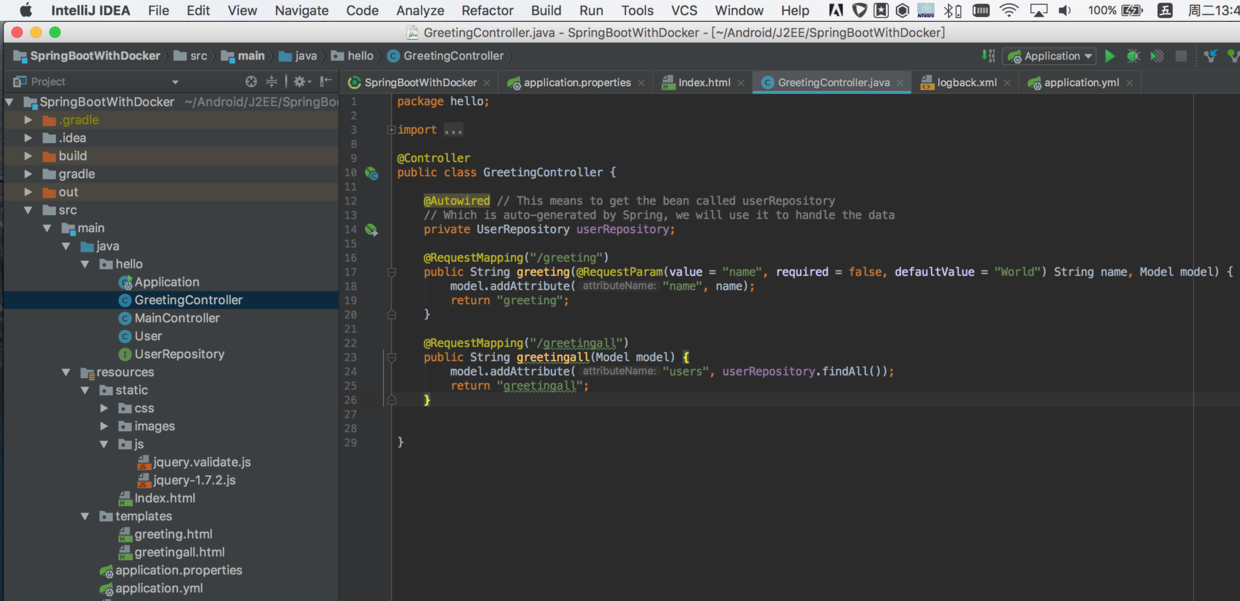Collapse the SpringBootWithDocker root node
1240x601 pixels.
click(x=10, y=102)
